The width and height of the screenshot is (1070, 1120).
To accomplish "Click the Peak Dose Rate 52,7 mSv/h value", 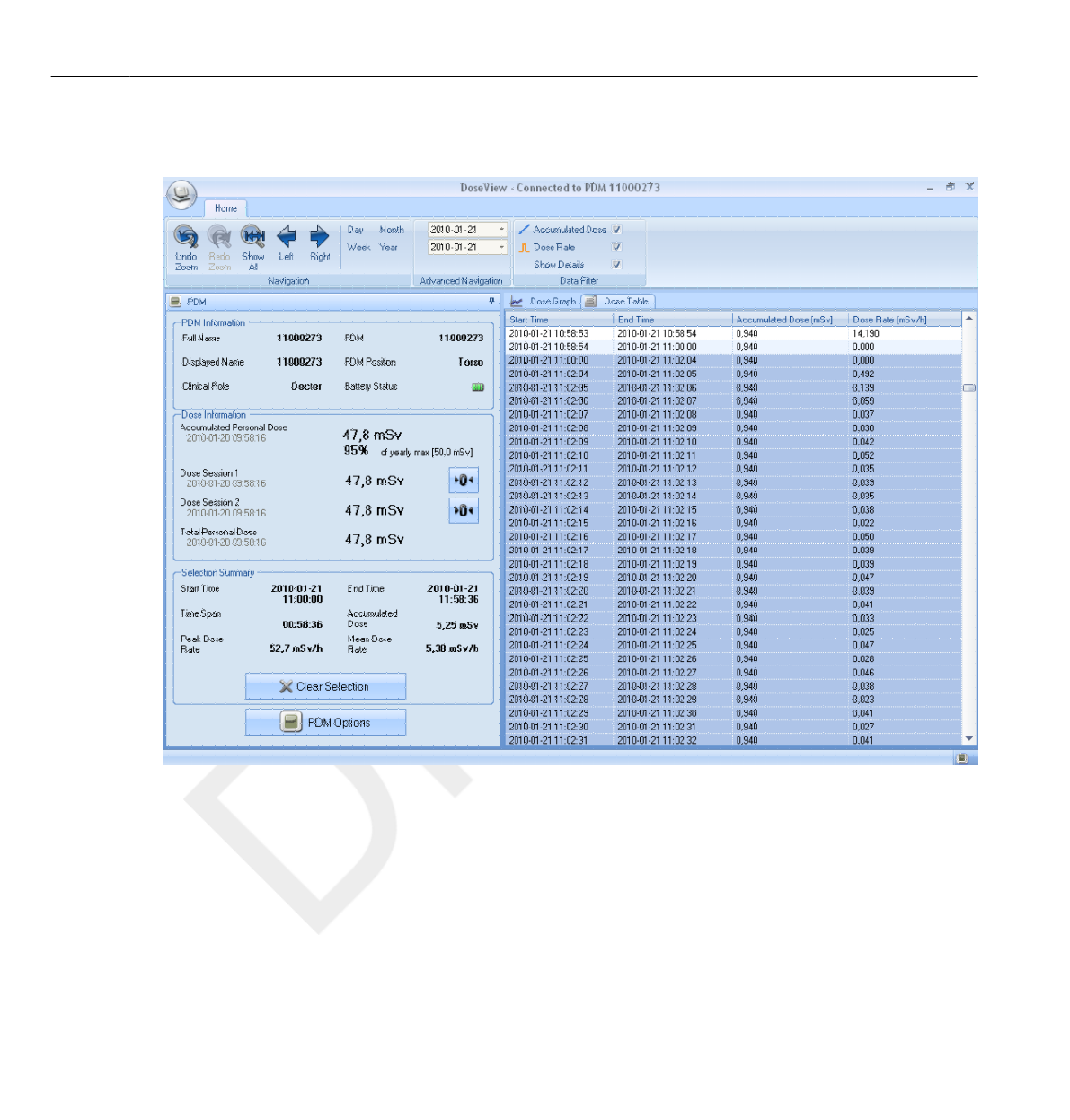I will (x=296, y=648).
